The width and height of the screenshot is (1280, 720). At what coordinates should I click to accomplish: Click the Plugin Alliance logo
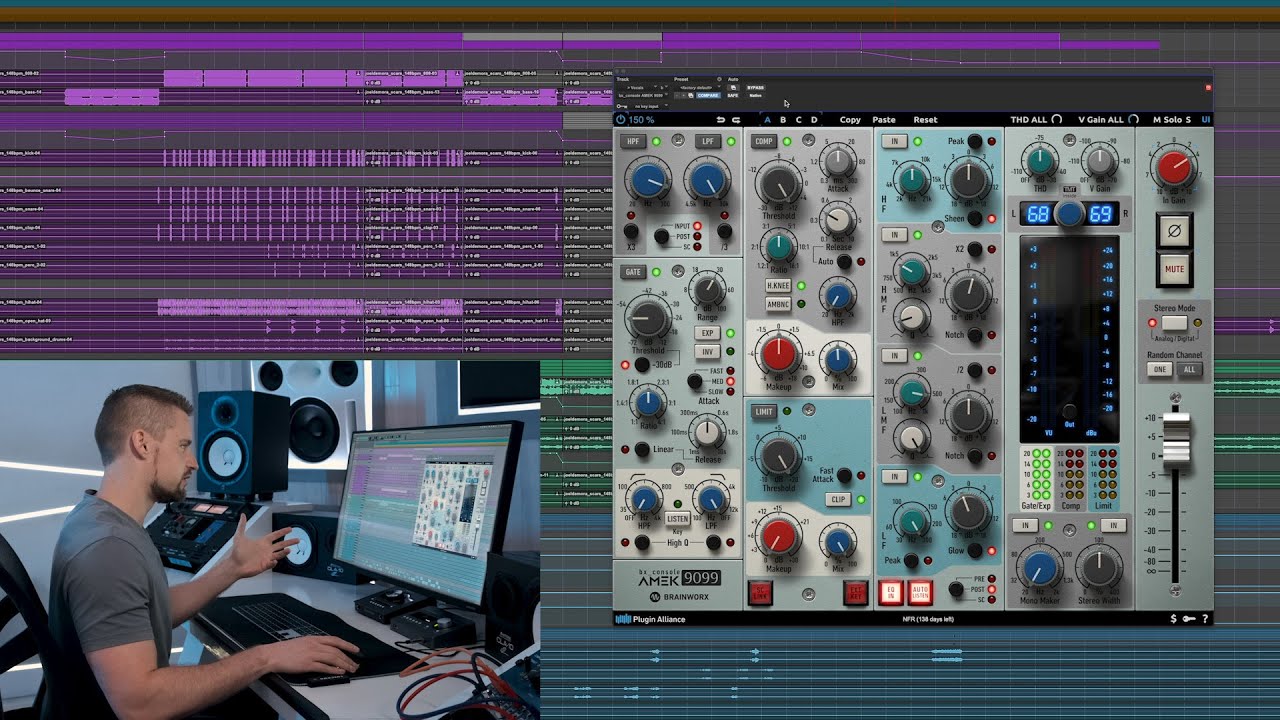pyautogui.click(x=649, y=619)
